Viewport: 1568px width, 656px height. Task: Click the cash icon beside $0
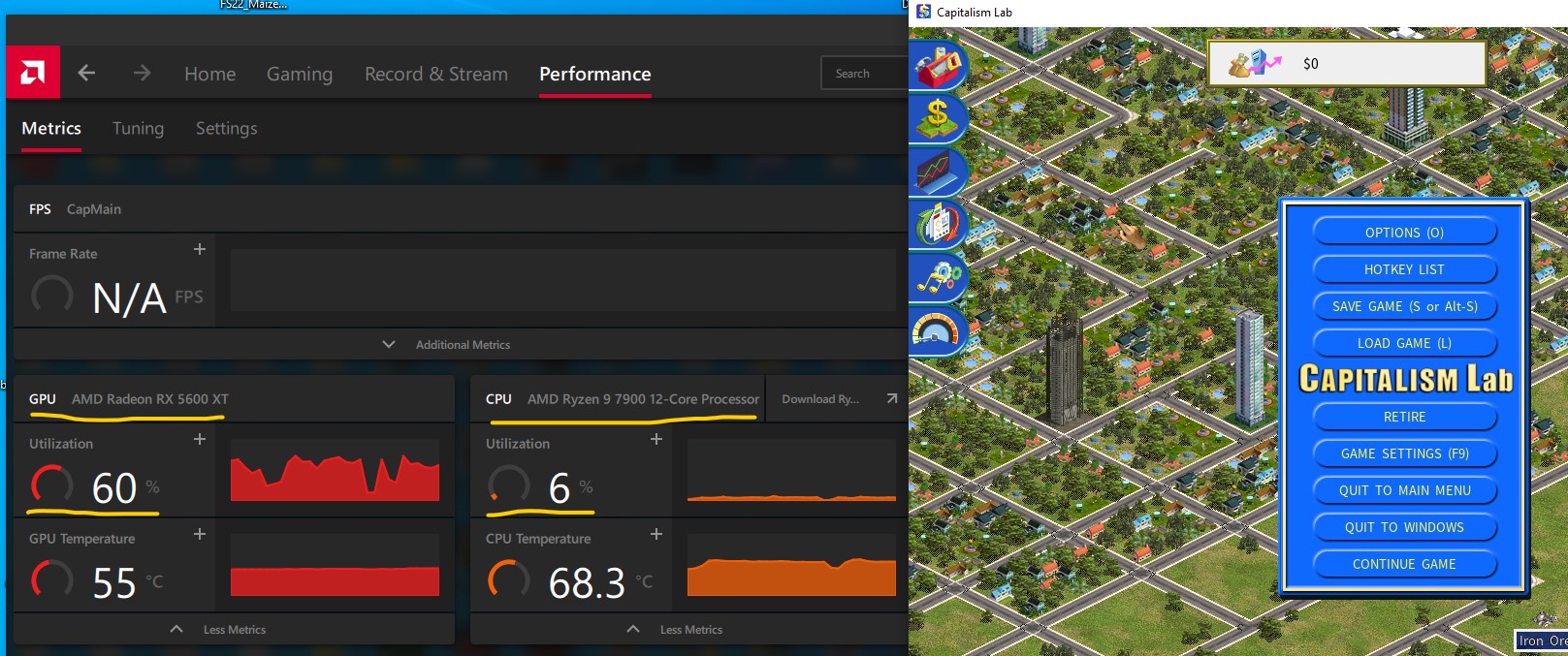(x=1254, y=63)
